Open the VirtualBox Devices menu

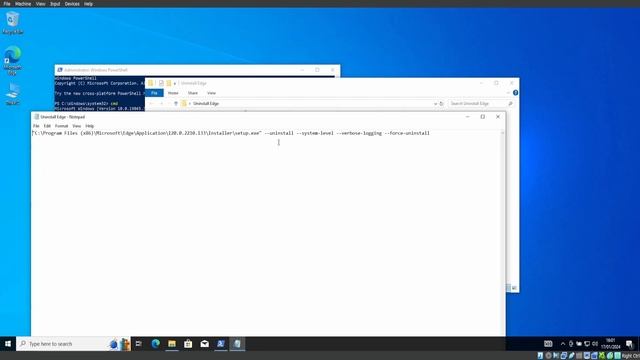pyautogui.click(x=72, y=4)
